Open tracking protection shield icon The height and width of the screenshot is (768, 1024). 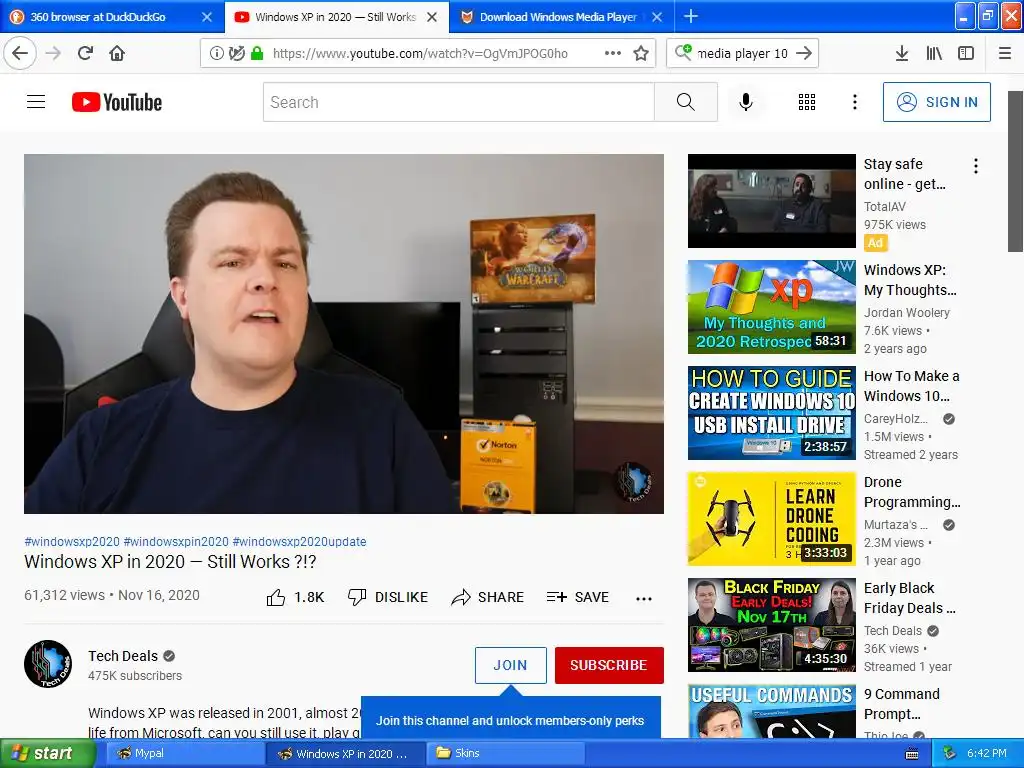[236, 54]
